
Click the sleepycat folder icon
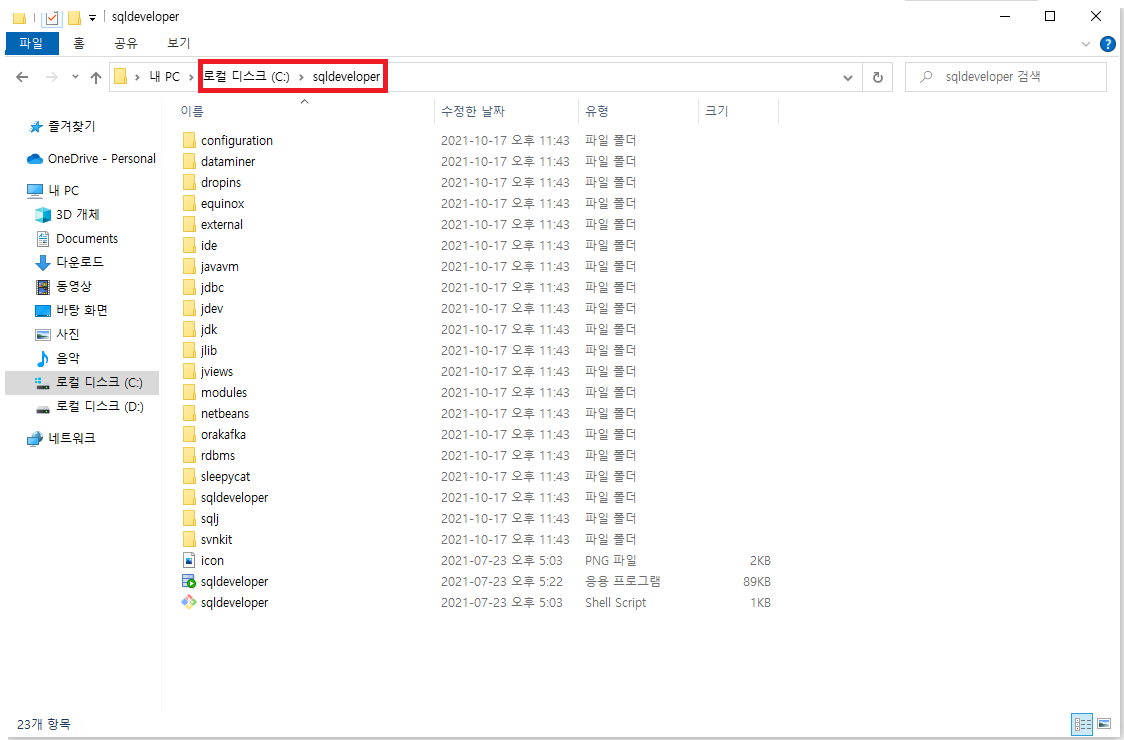189,476
